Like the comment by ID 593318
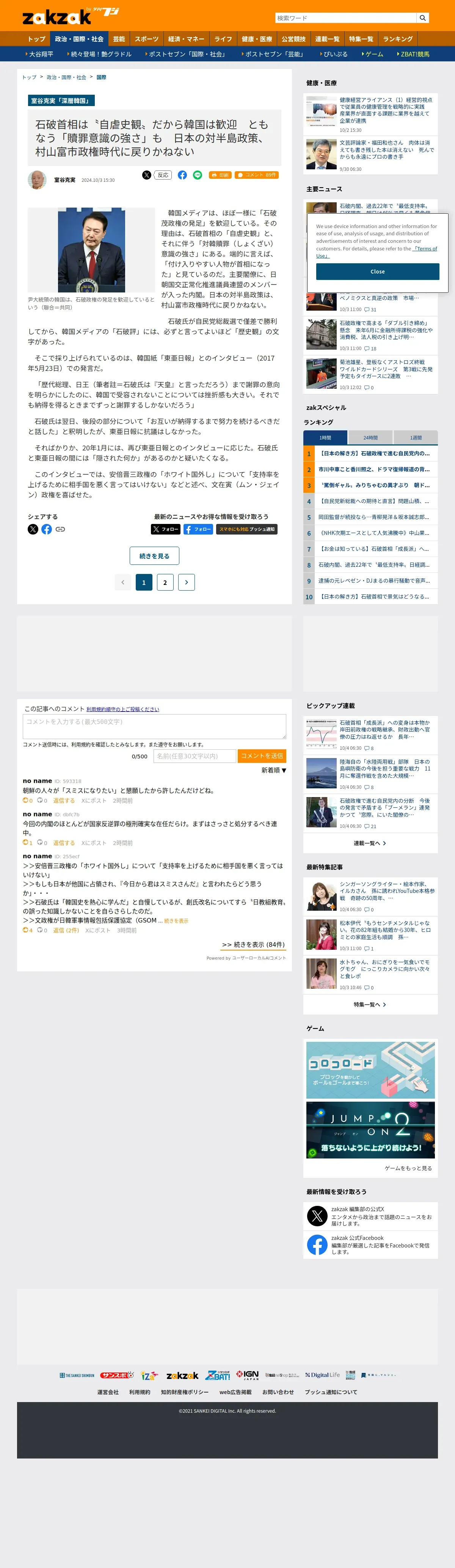 [x=27, y=800]
